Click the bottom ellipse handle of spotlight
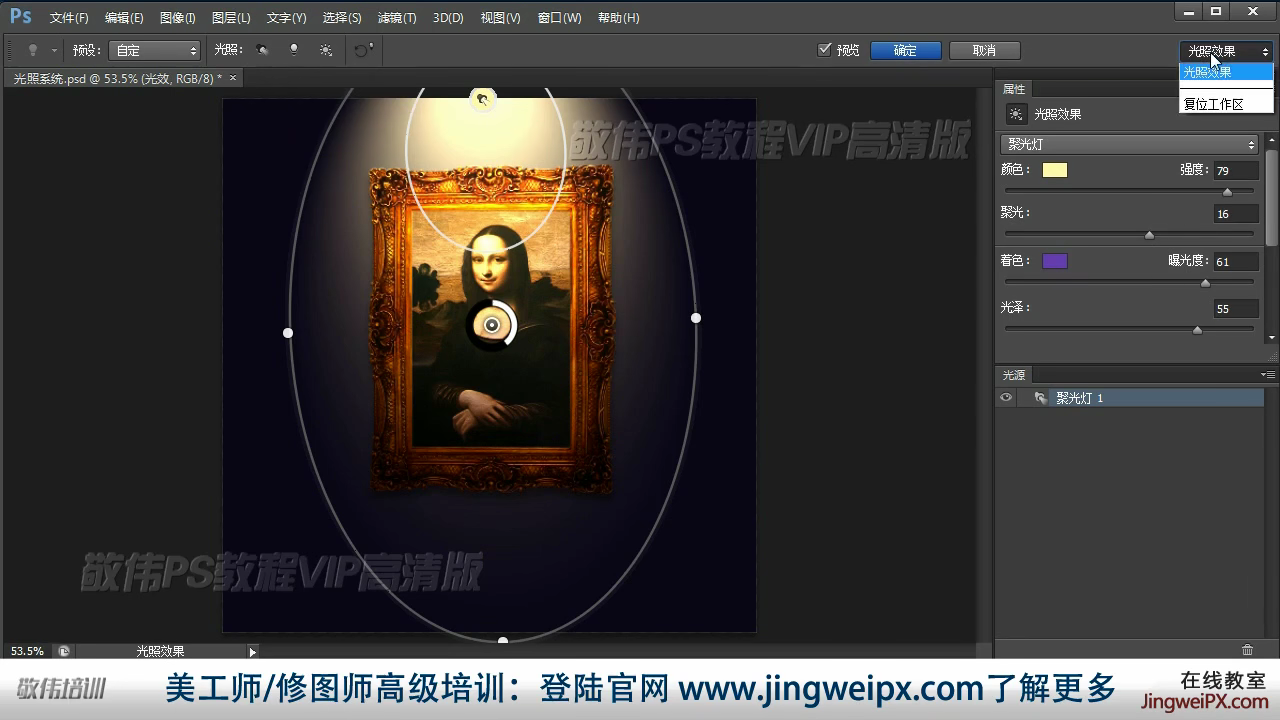Viewport: 1280px width, 720px height. point(503,640)
